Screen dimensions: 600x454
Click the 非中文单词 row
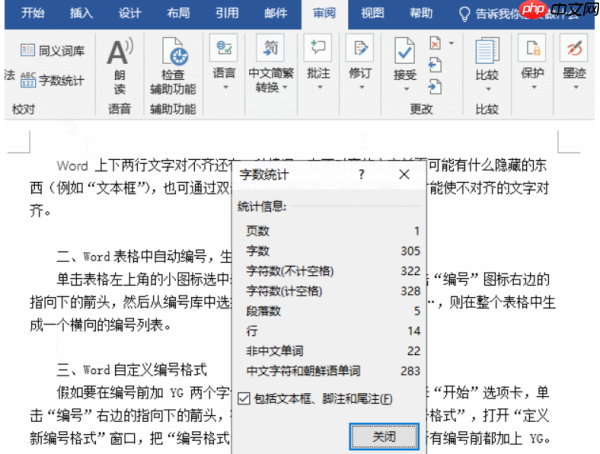(x=333, y=351)
